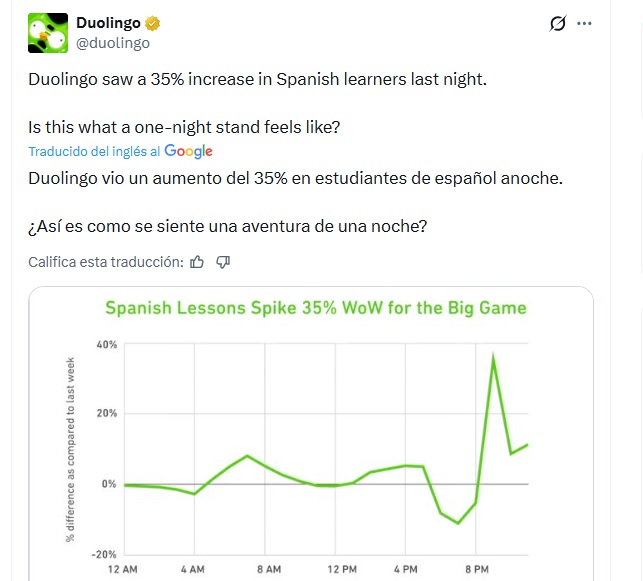643x581 pixels.
Task: Click the "Califica esta traducción" label
Action: coord(106,262)
